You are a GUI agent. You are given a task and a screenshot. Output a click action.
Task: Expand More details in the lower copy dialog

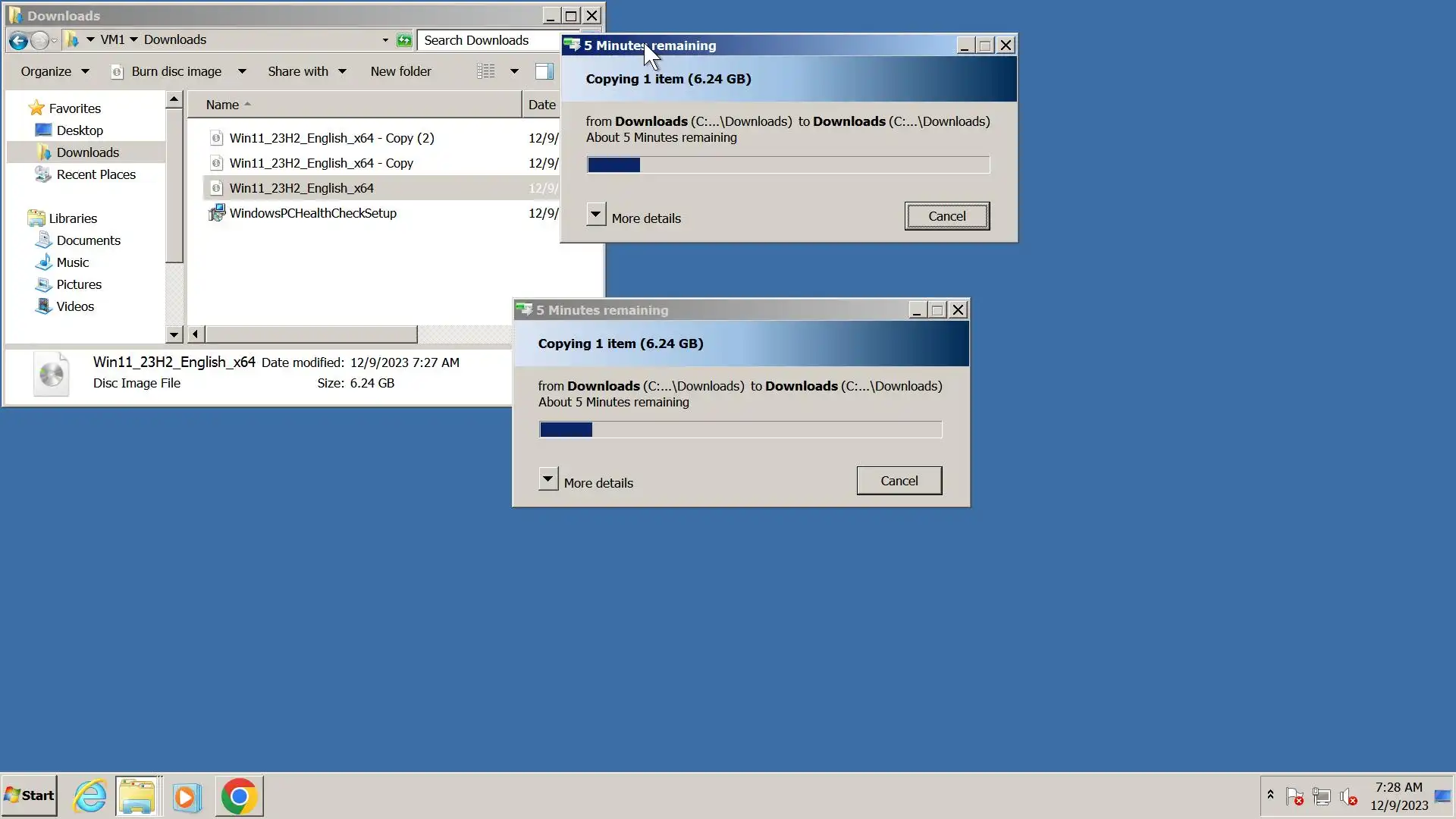pyautogui.click(x=548, y=480)
